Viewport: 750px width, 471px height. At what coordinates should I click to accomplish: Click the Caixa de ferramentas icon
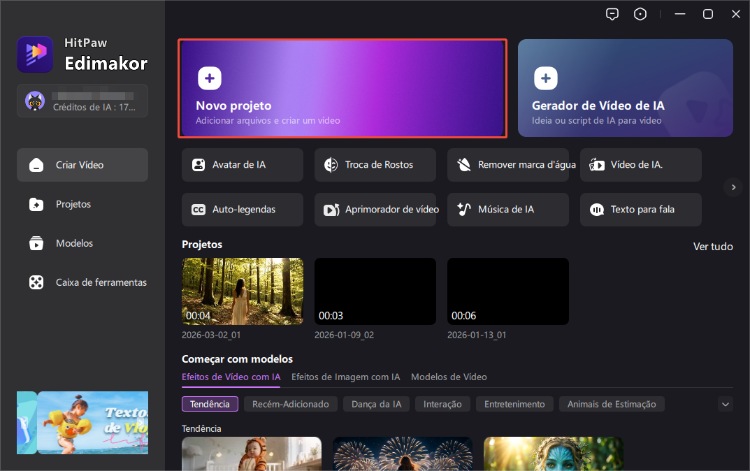pos(36,283)
